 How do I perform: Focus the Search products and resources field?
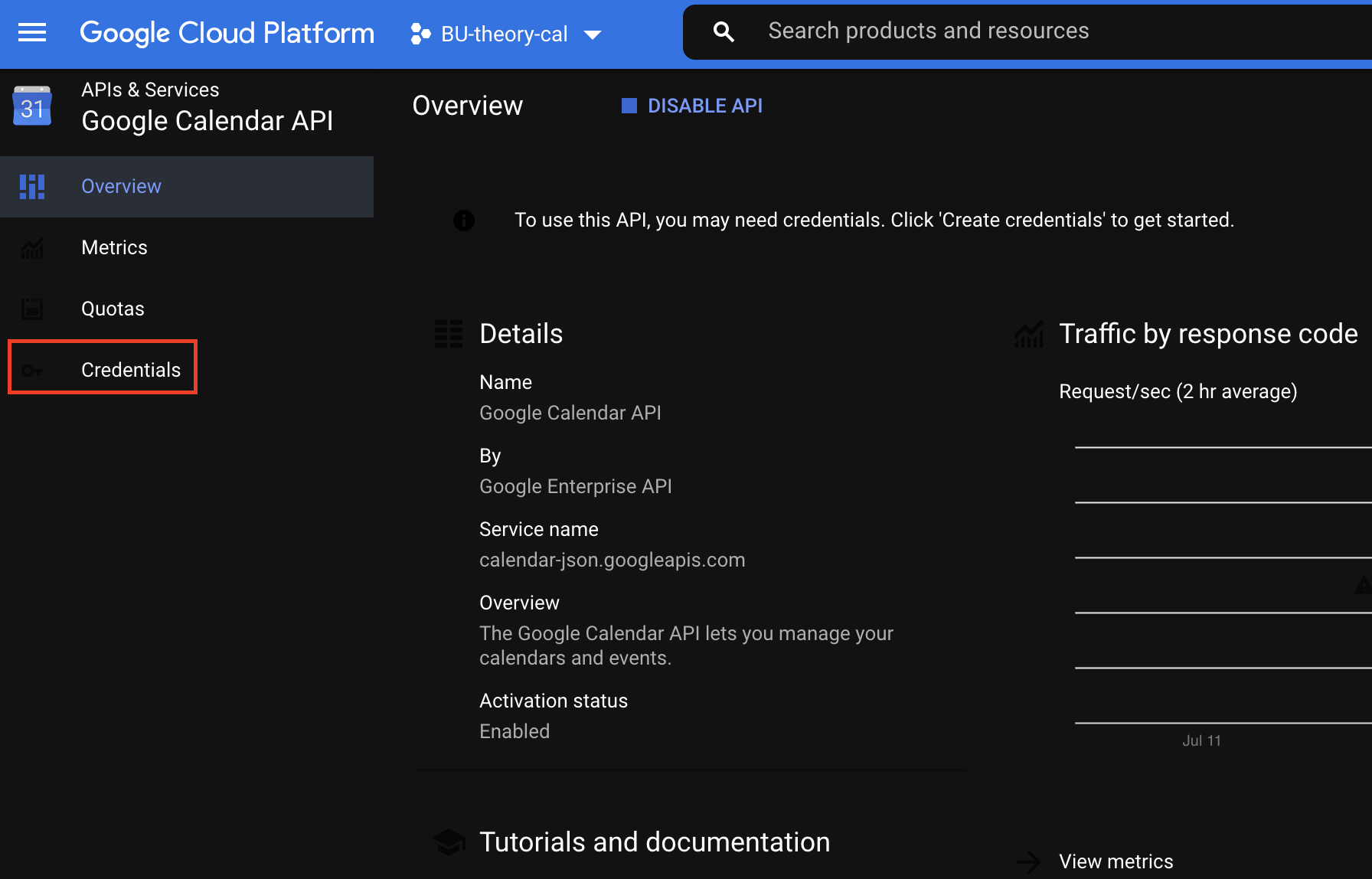point(1027,31)
